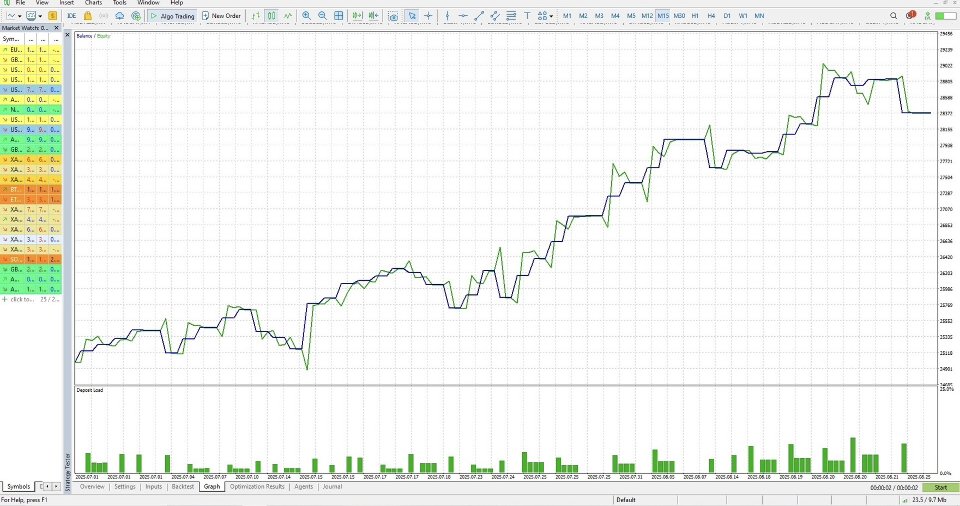Select the crosshair tool
This screenshot has width=960, height=506.
[428, 16]
